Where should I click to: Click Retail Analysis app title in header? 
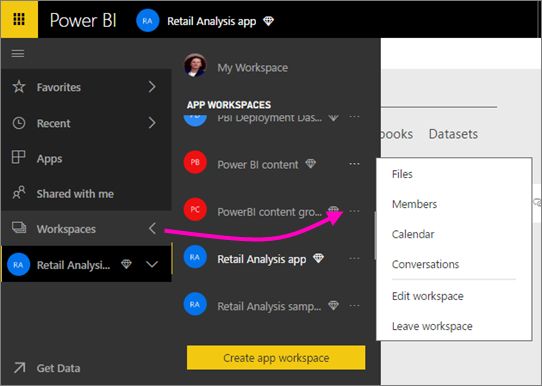212,21
